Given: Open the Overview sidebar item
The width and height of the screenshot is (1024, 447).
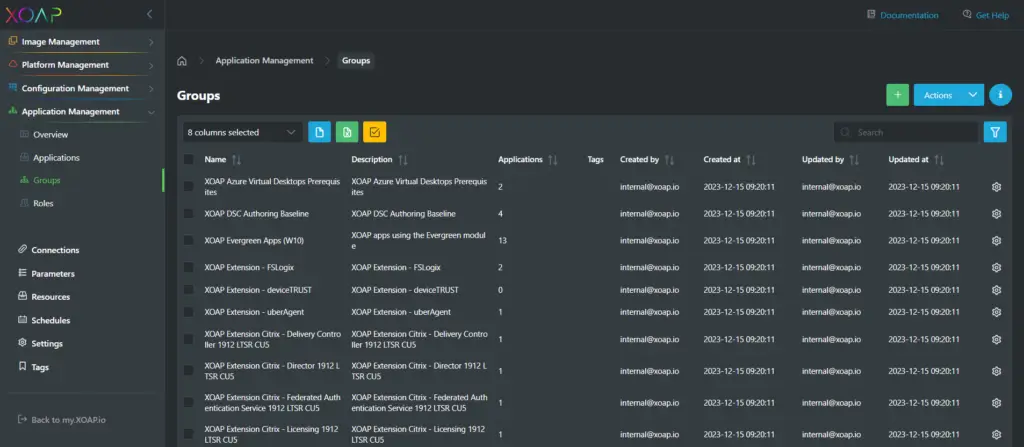Looking at the screenshot, I should click(50, 135).
